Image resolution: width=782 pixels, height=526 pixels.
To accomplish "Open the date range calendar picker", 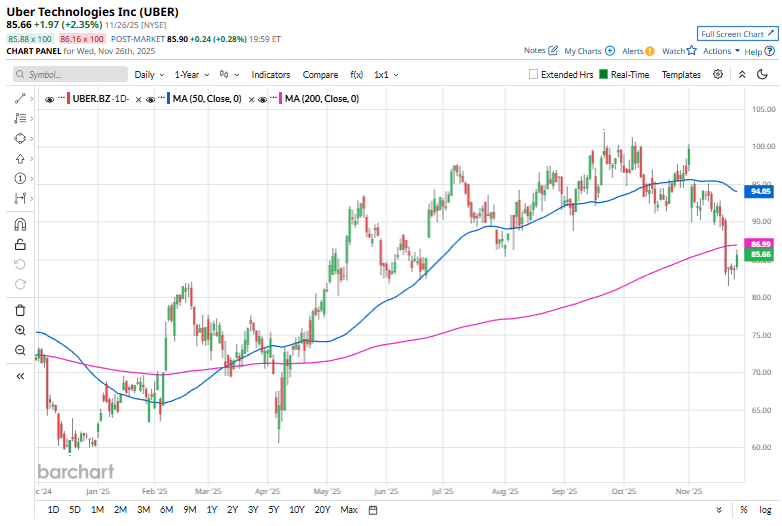I will click(x=372, y=510).
